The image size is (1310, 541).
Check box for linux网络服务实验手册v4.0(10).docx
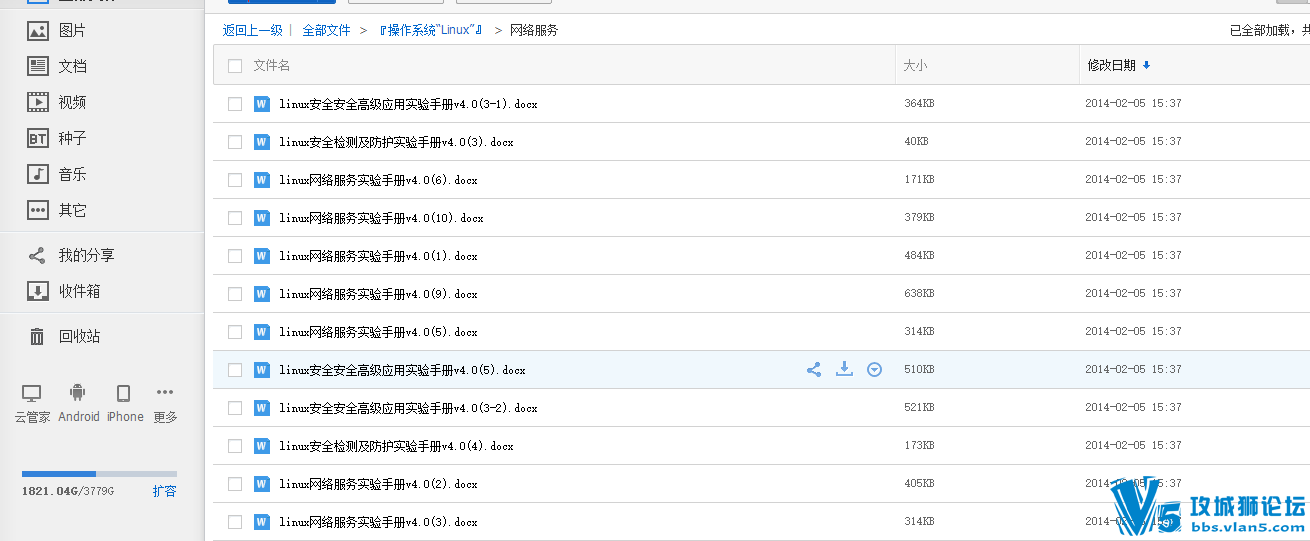(235, 218)
